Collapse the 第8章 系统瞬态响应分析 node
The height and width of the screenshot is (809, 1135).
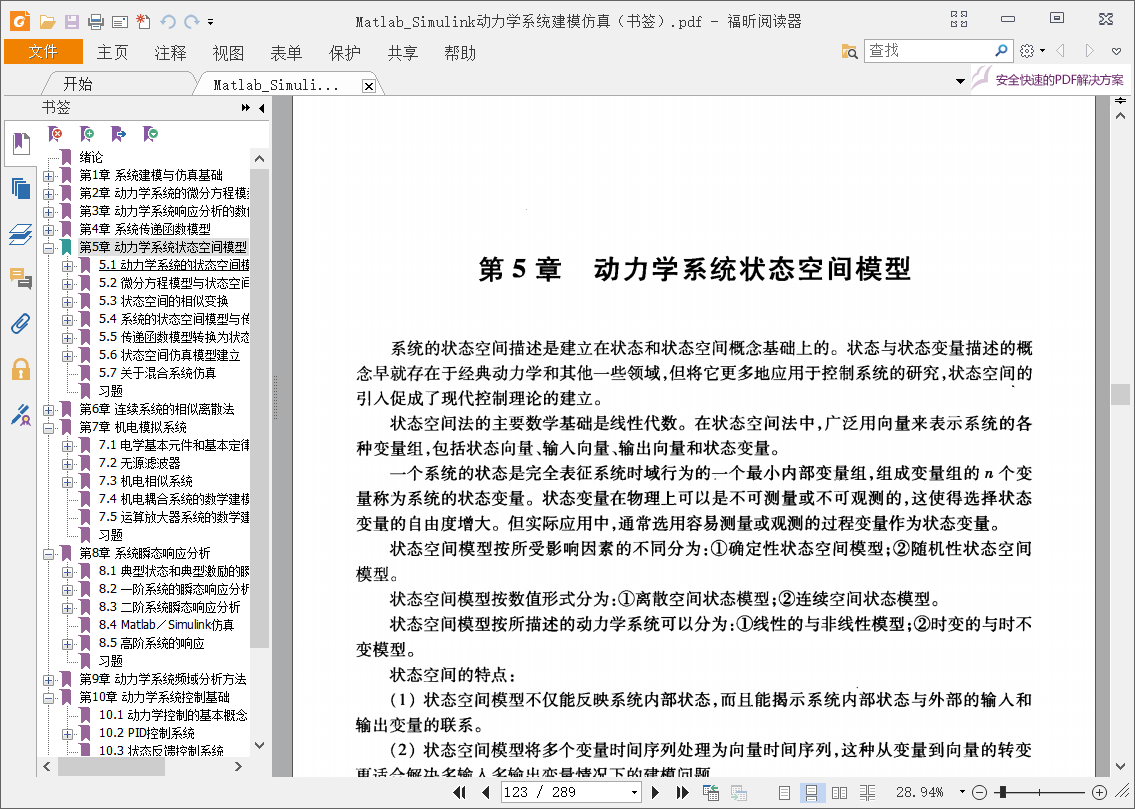48,554
